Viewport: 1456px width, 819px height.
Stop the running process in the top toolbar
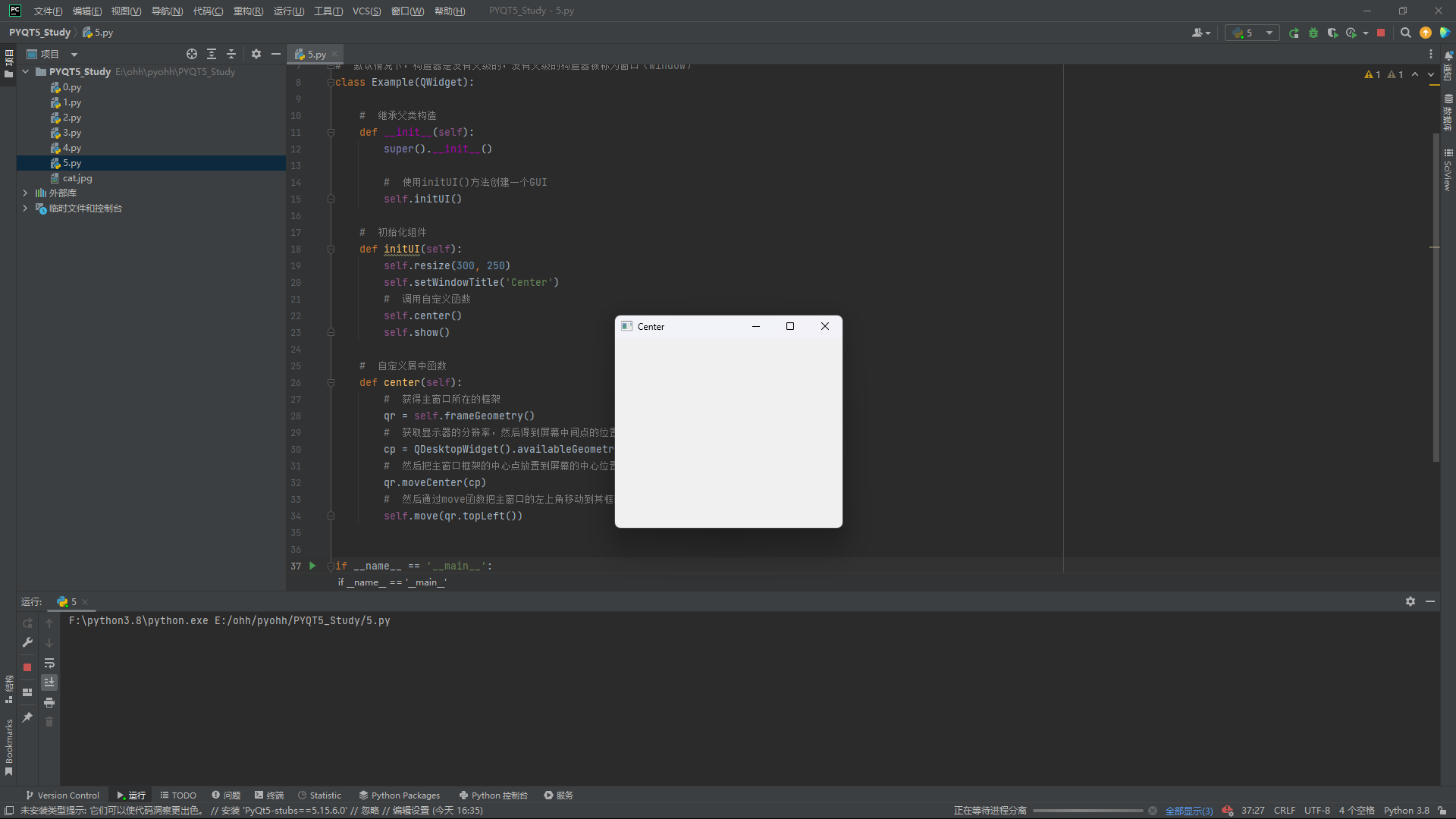1381,33
